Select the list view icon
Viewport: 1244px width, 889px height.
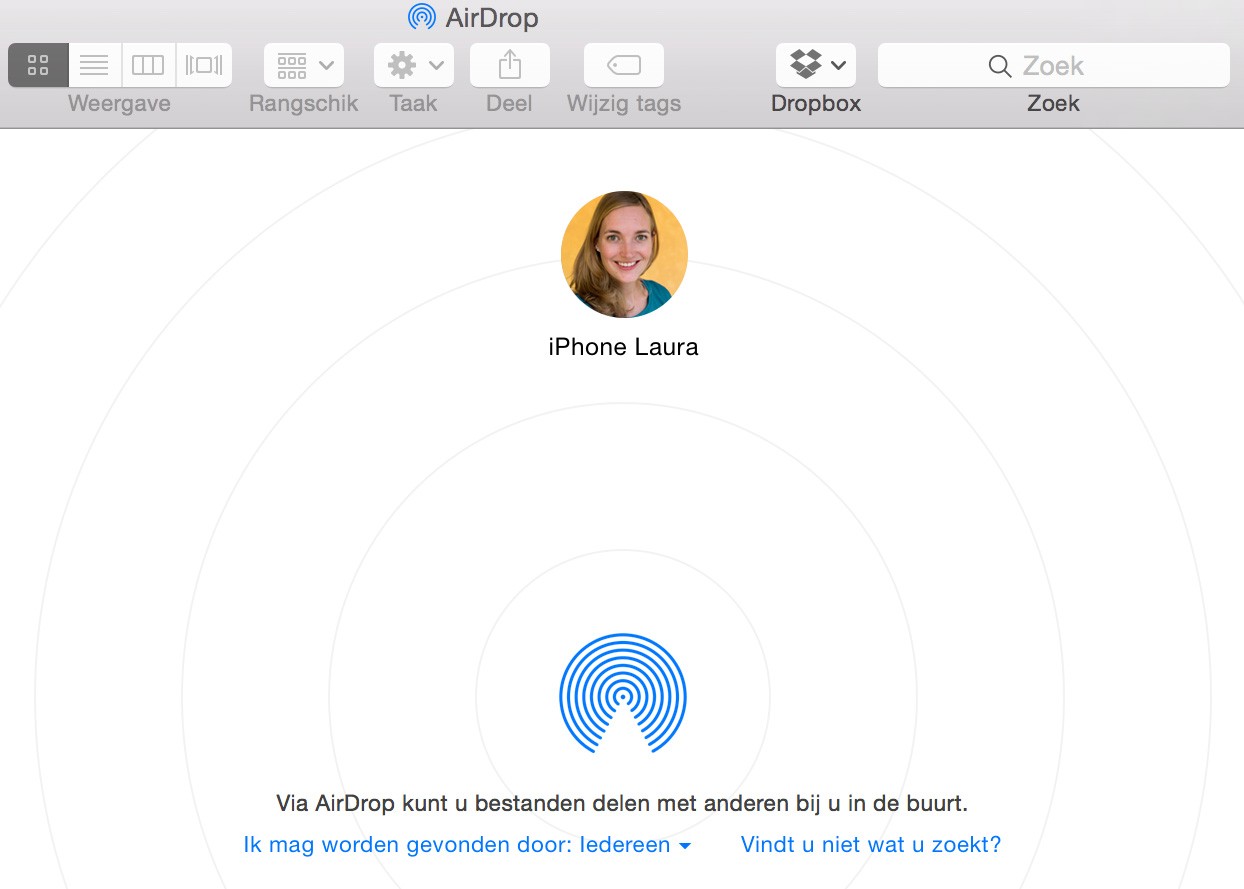coord(94,64)
